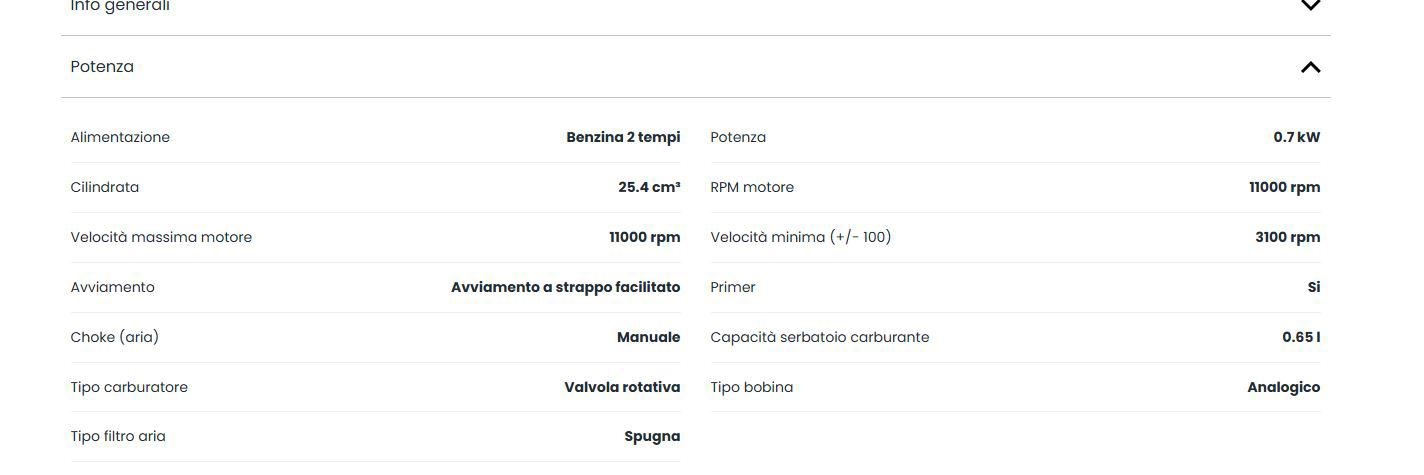Click the Valvola rotativa carburetor value

click(x=622, y=387)
